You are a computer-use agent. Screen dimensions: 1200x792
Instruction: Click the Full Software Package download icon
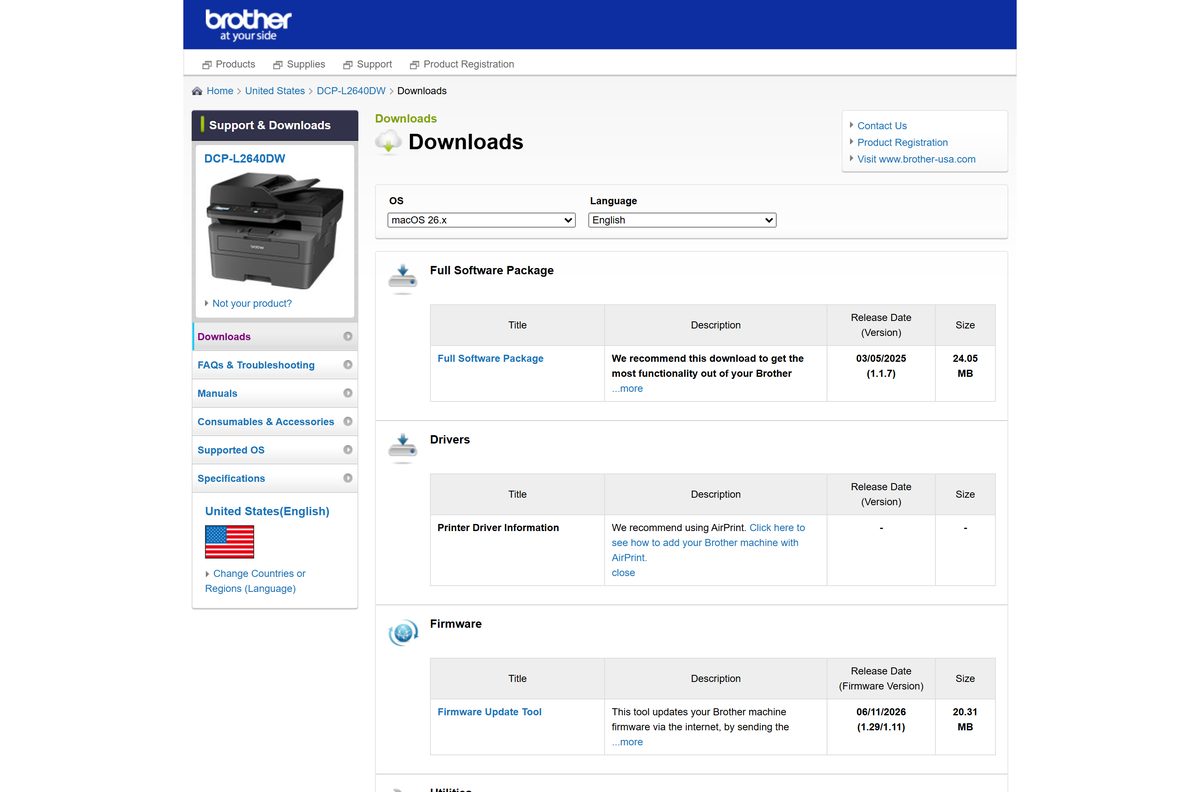pyautogui.click(x=402, y=278)
